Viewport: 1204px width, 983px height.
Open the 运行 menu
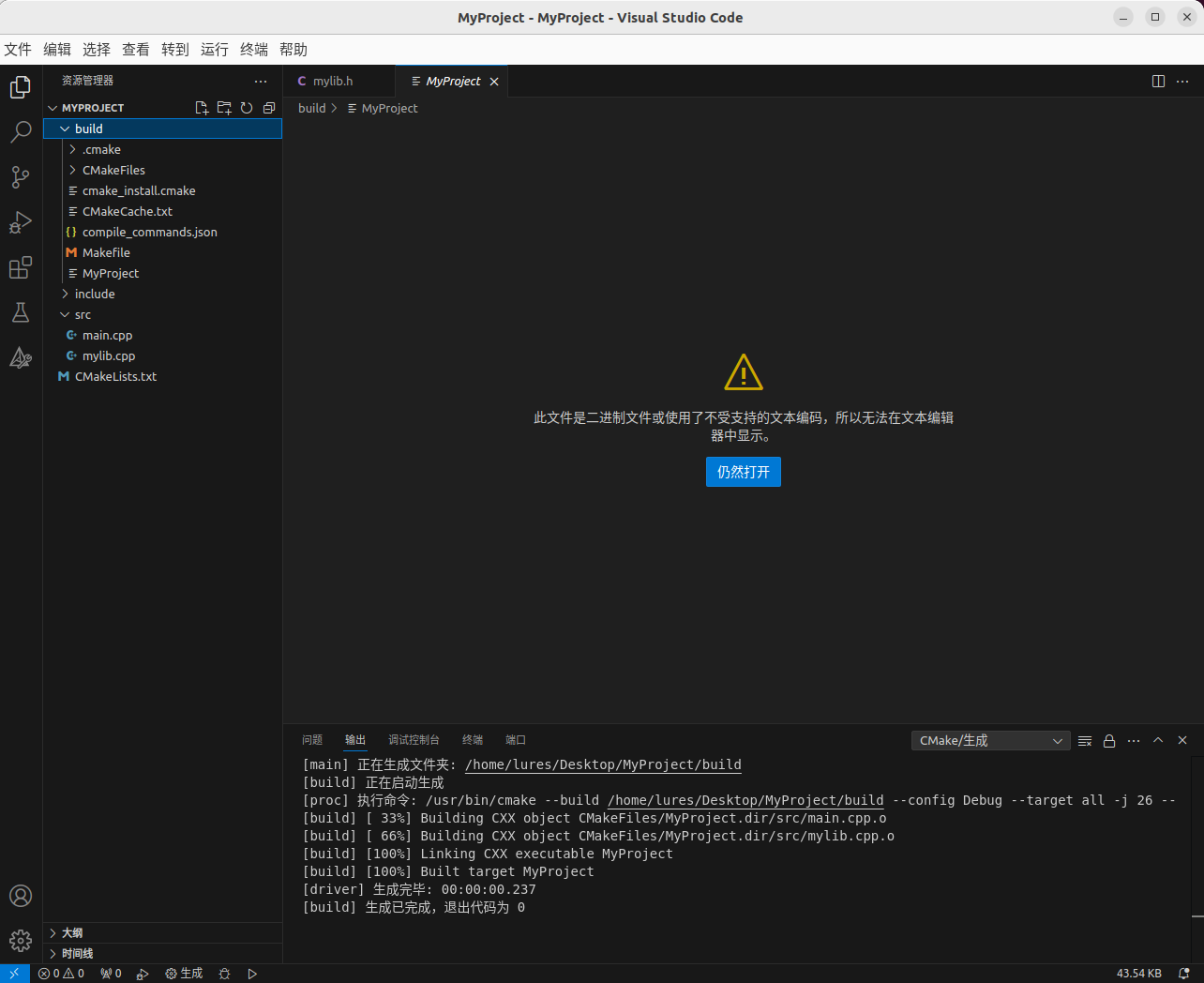pyautogui.click(x=215, y=50)
